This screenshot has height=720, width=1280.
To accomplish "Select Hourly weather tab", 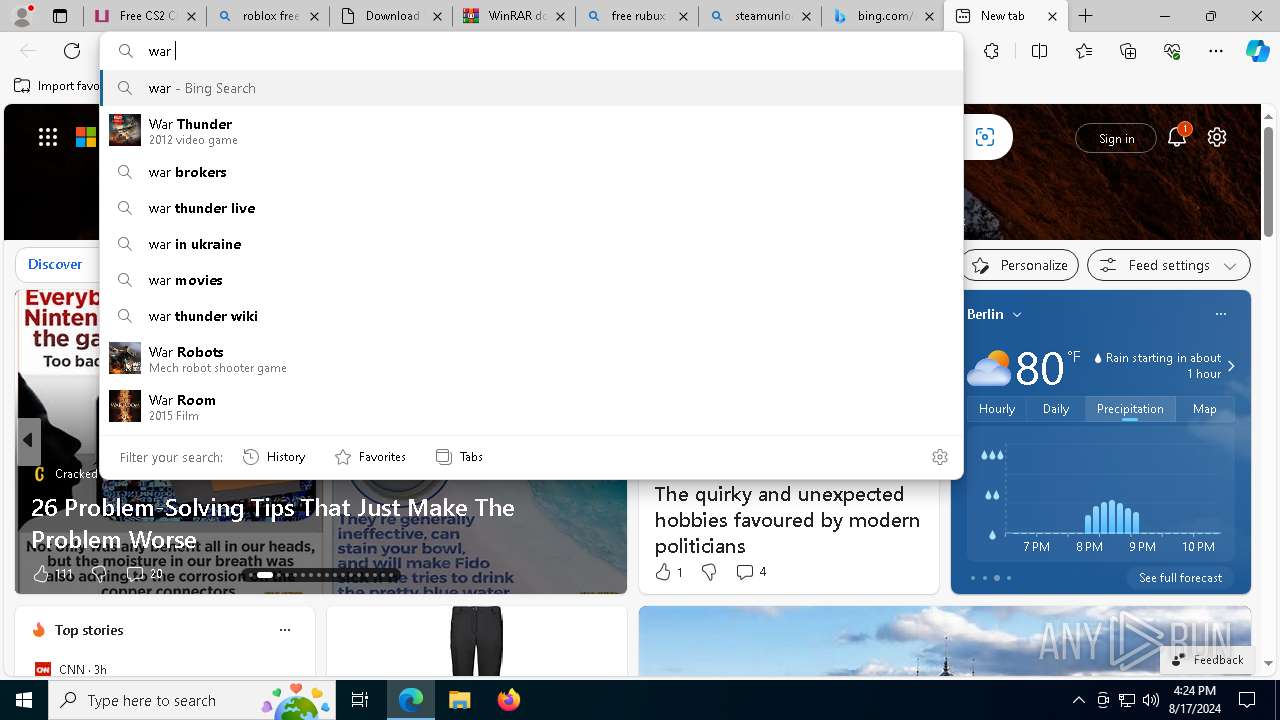I will tap(997, 409).
